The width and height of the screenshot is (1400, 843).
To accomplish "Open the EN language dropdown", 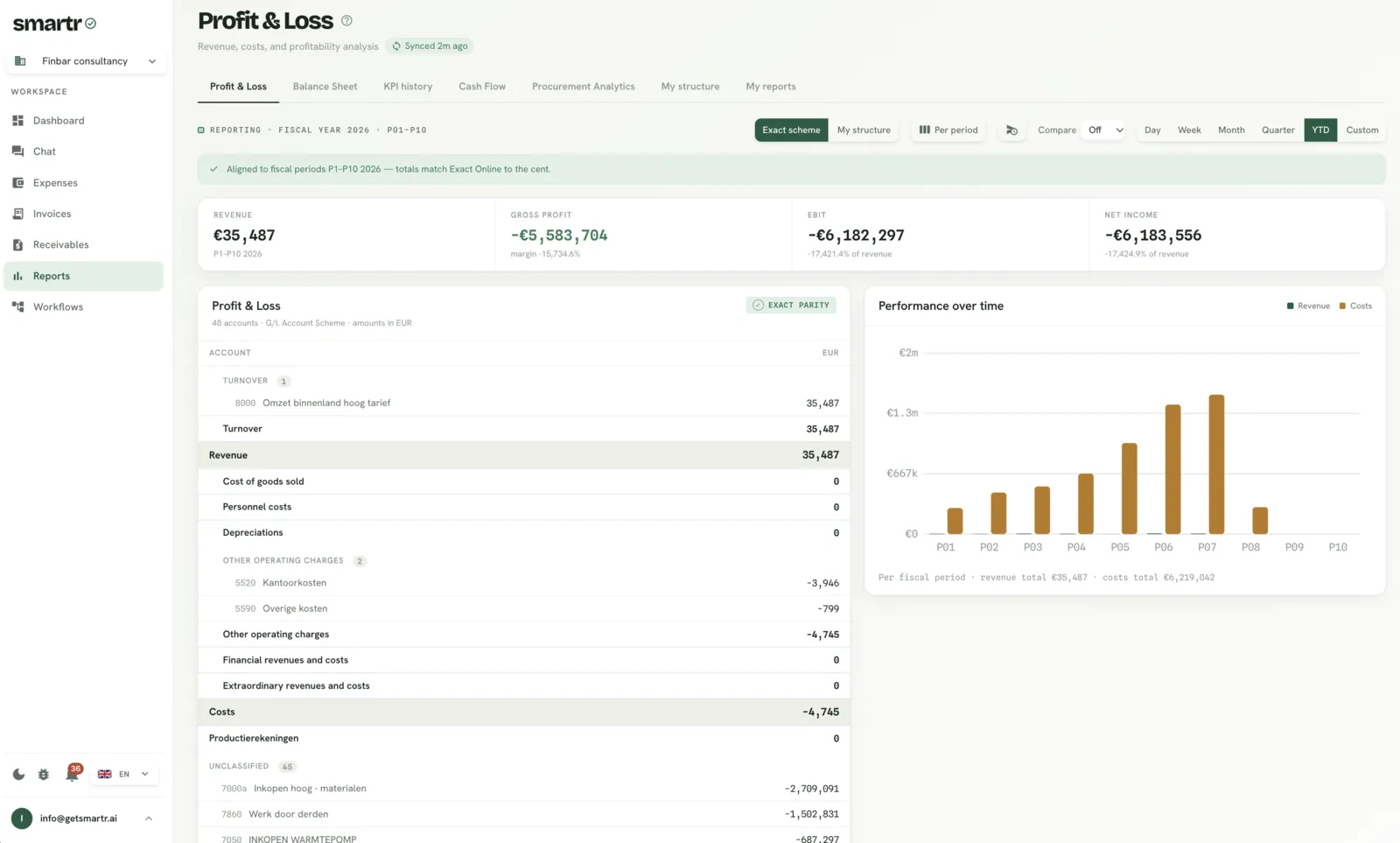I will [123, 774].
